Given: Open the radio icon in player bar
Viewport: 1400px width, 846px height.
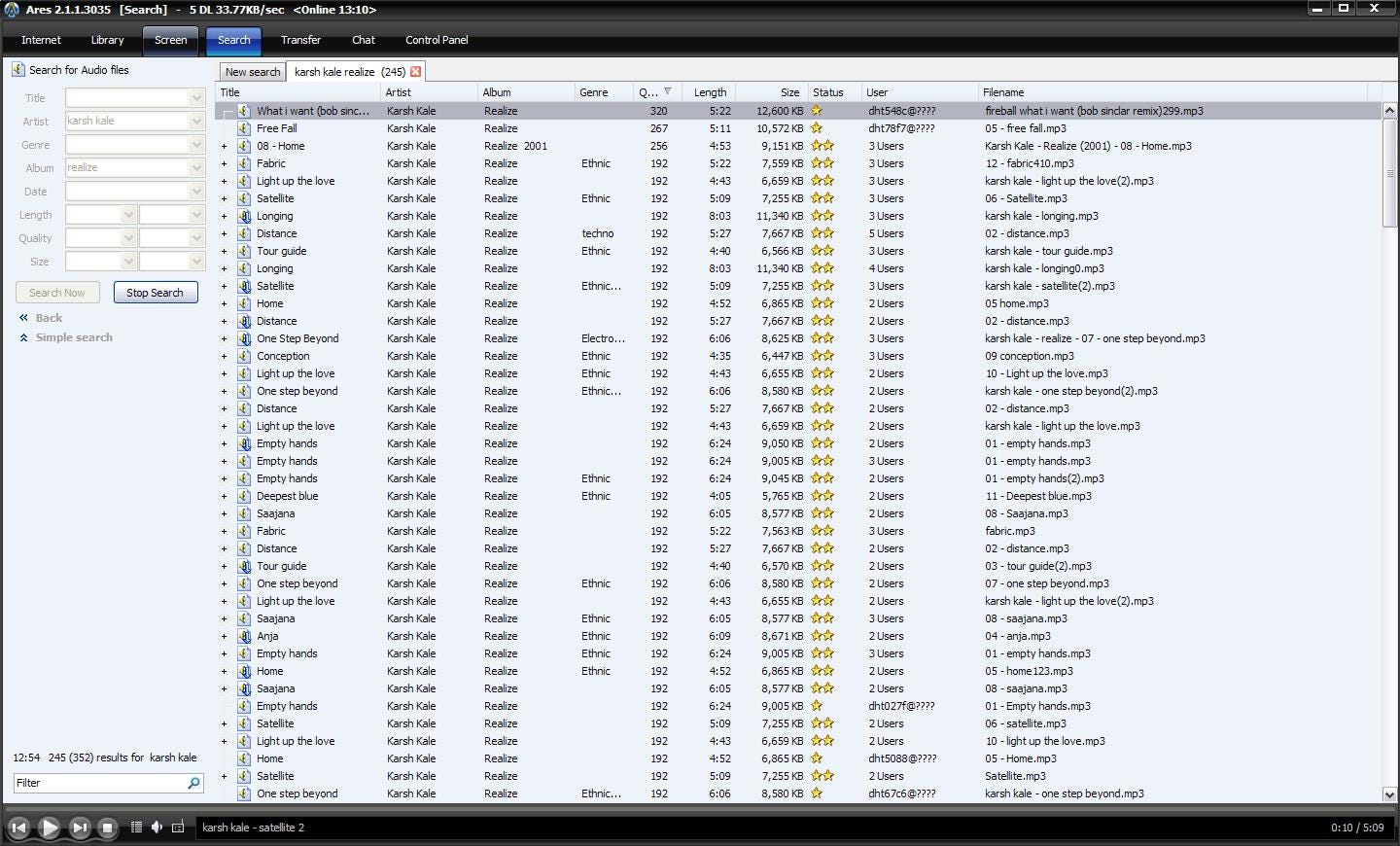Looking at the screenshot, I should (178, 828).
